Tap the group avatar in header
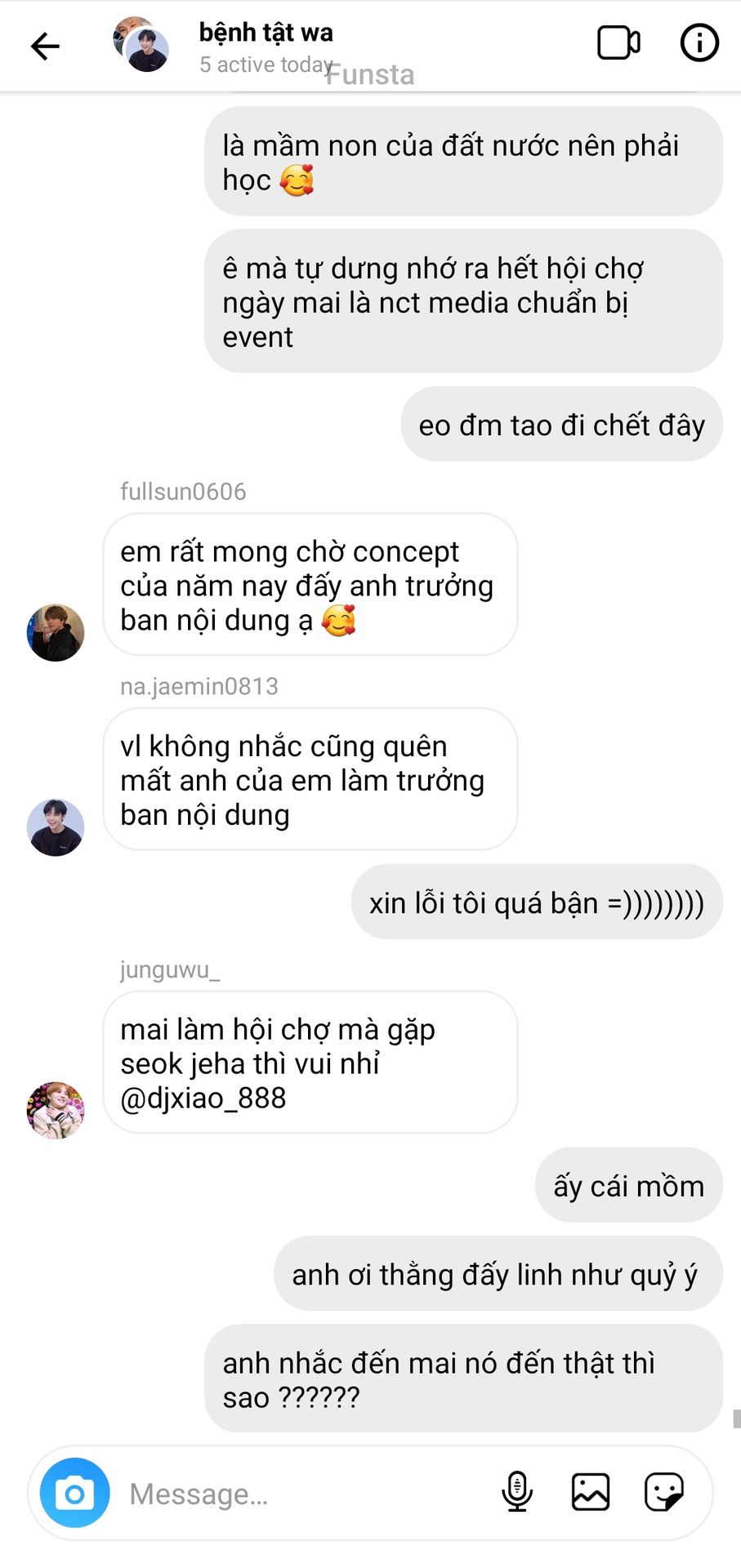 point(141,44)
